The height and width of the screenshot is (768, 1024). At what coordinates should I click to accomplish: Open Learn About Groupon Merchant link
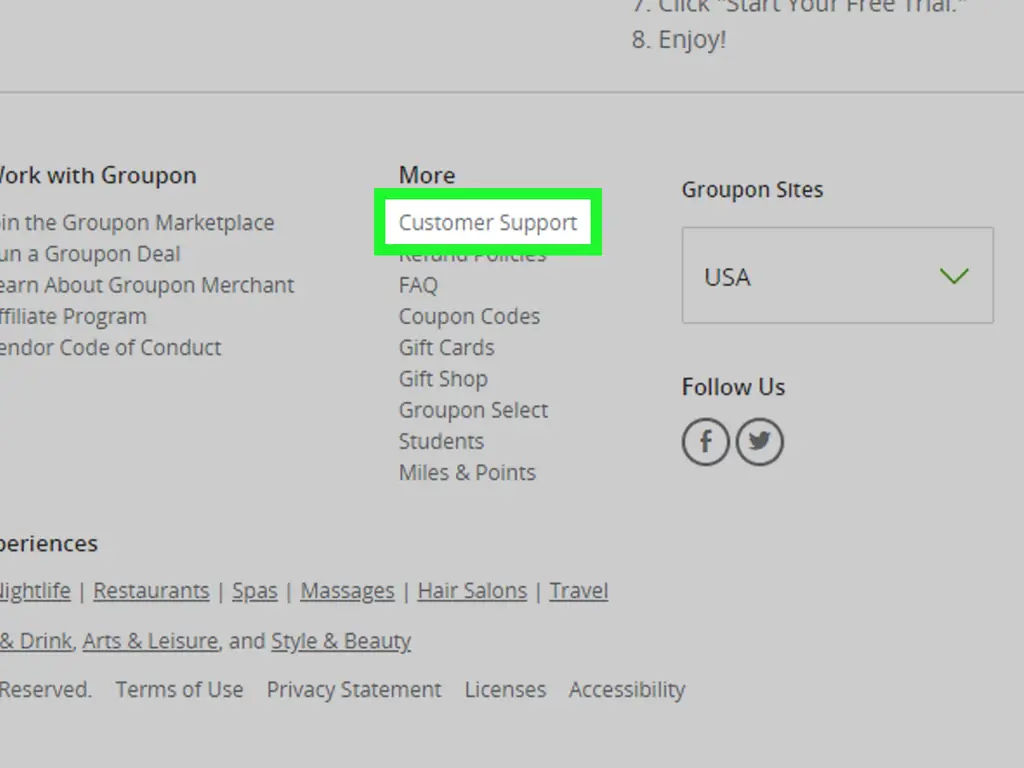click(x=147, y=285)
